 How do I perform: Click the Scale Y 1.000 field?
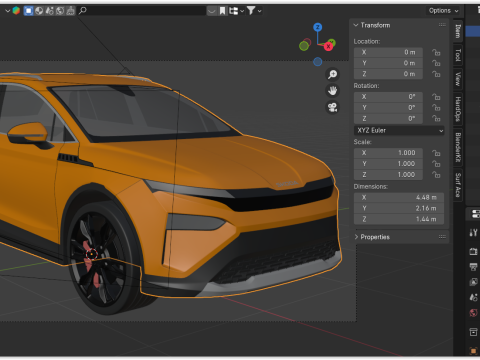click(388, 164)
